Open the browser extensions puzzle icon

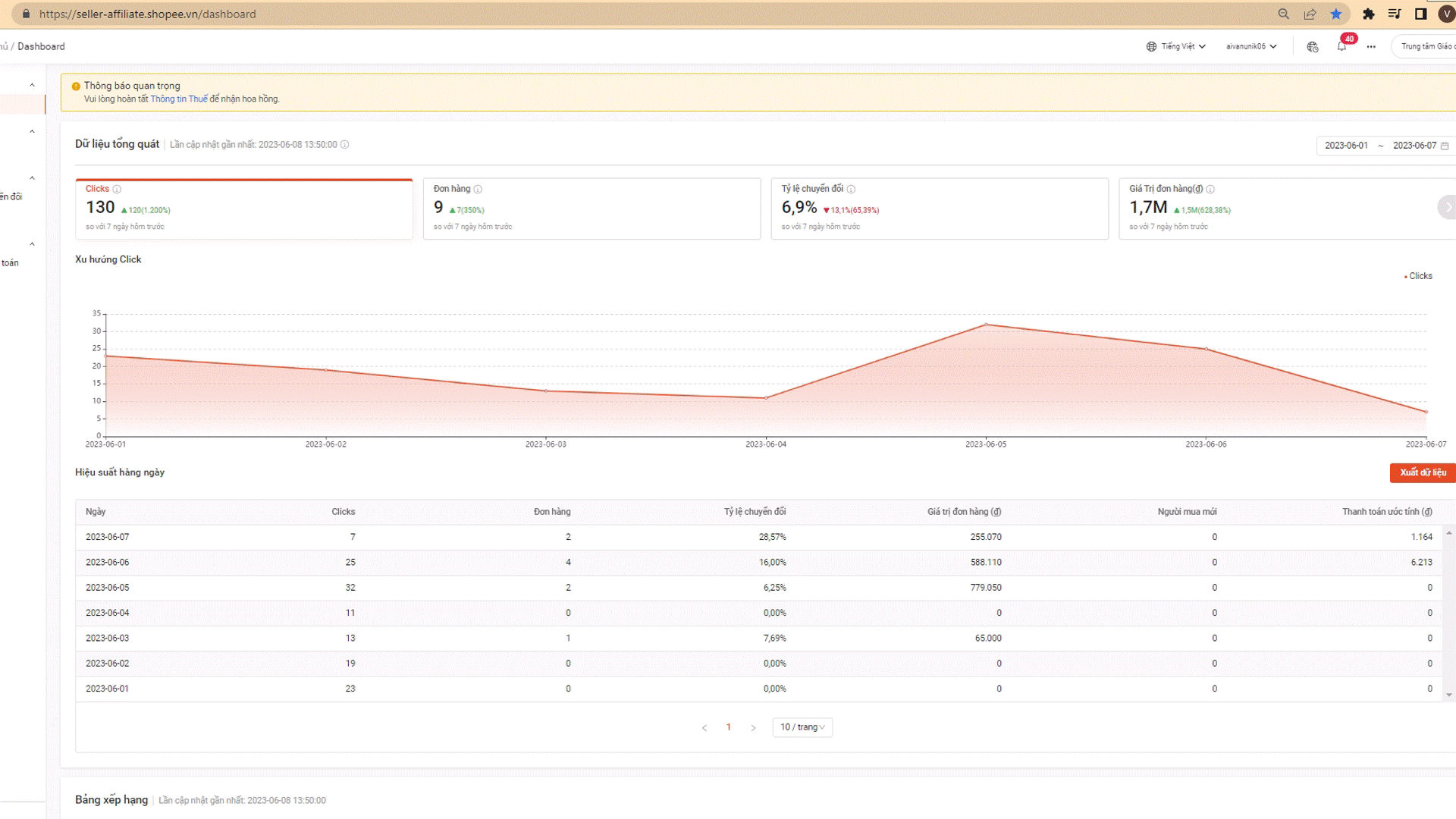pyautogui.click(x=1369, y=14)
